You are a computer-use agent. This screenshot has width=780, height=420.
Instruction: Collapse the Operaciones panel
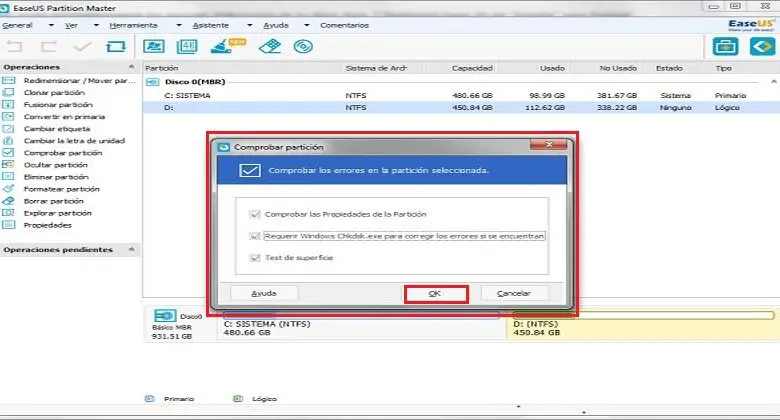pos(131,67)
